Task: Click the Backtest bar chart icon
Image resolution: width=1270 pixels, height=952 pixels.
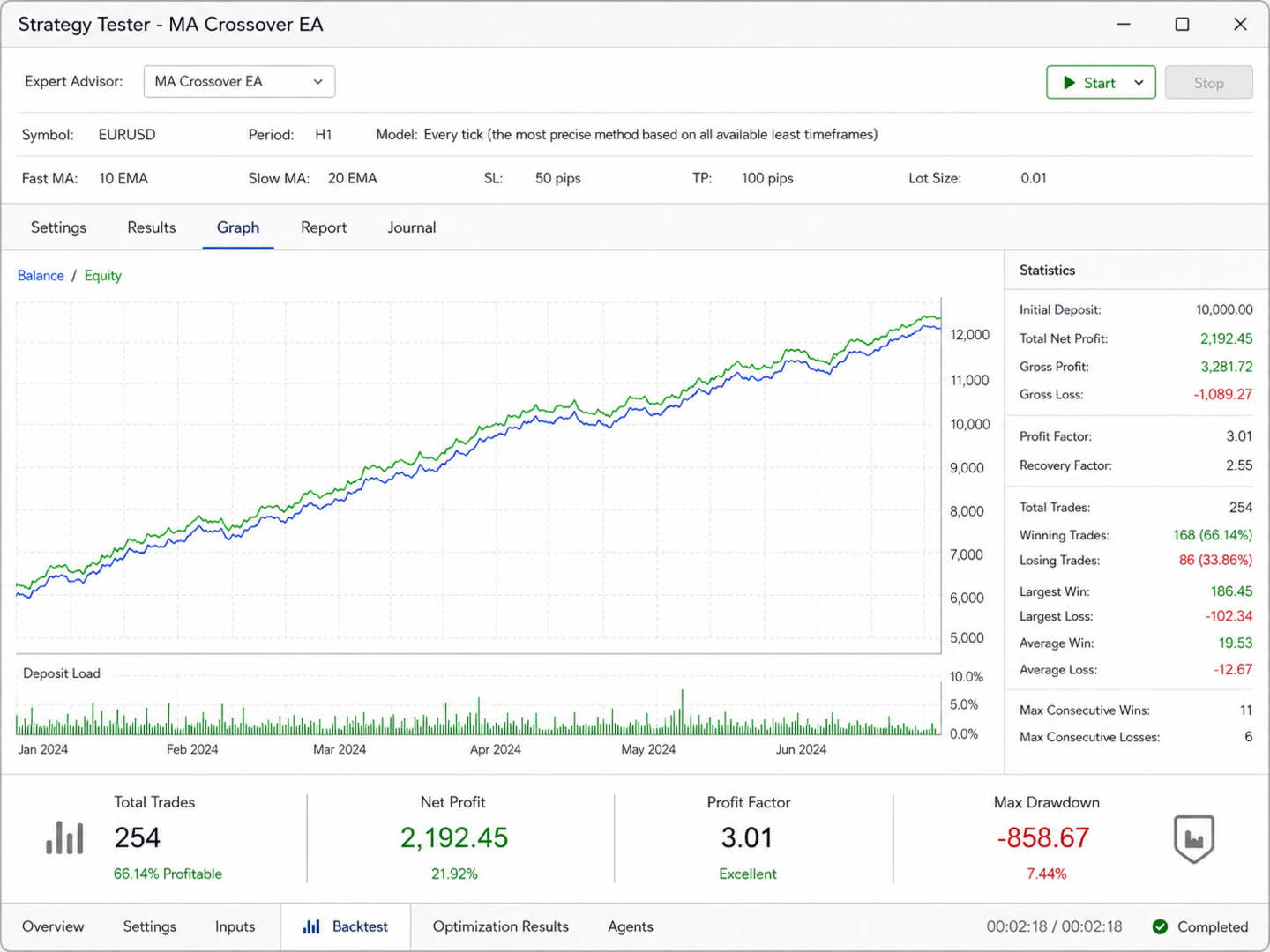Action: pyautogui.click(x=311, y=926)
